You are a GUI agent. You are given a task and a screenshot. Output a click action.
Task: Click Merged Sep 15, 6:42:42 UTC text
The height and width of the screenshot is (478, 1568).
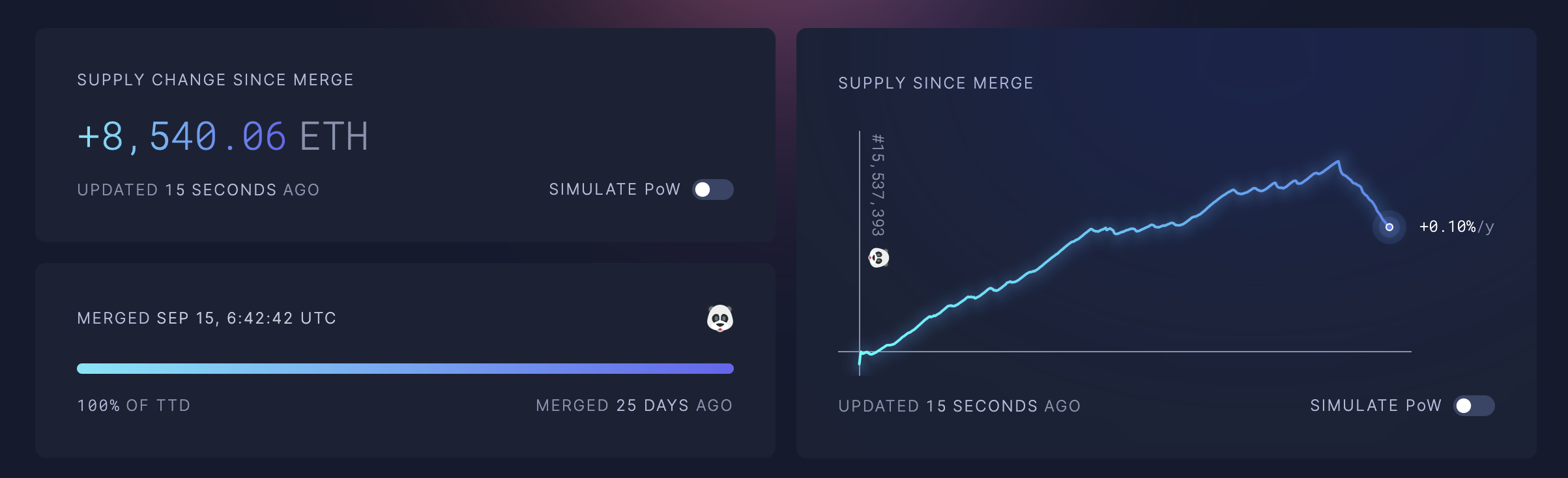[x=207, y=318]
